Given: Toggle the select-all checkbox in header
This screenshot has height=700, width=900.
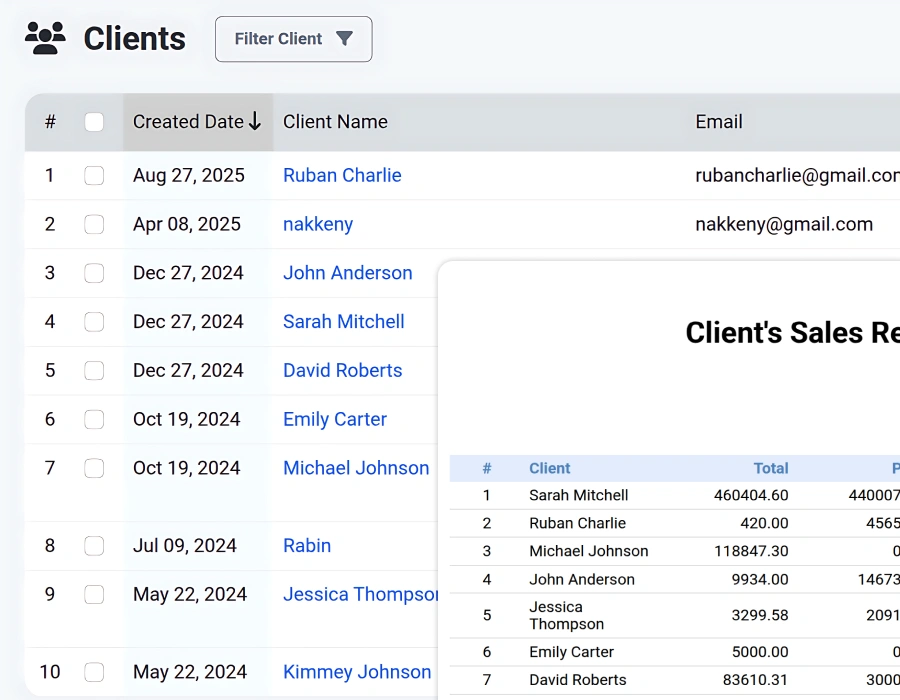Looking at the screenshot, I should [94, 122].
